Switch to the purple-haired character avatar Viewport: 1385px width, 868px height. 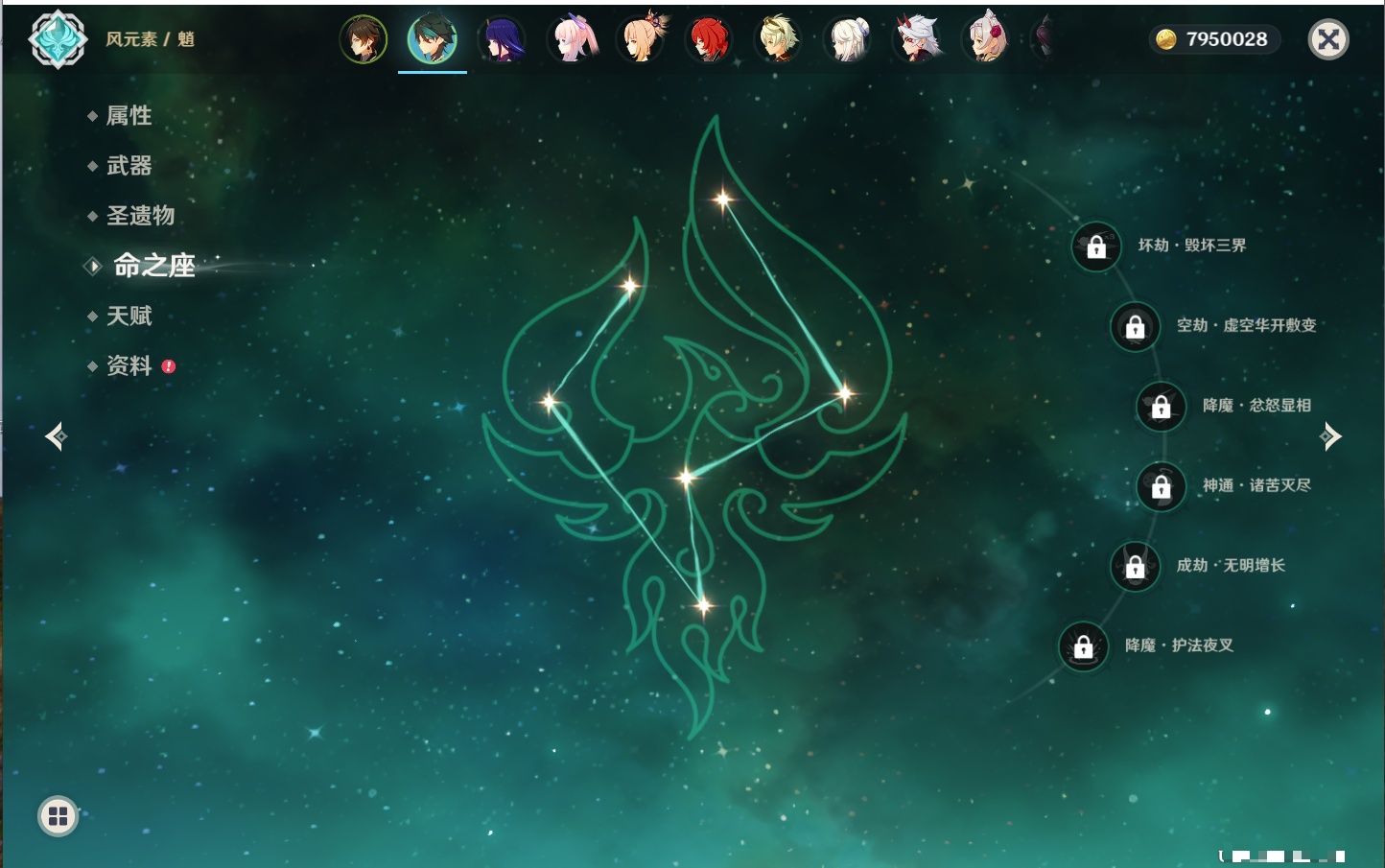502,39
